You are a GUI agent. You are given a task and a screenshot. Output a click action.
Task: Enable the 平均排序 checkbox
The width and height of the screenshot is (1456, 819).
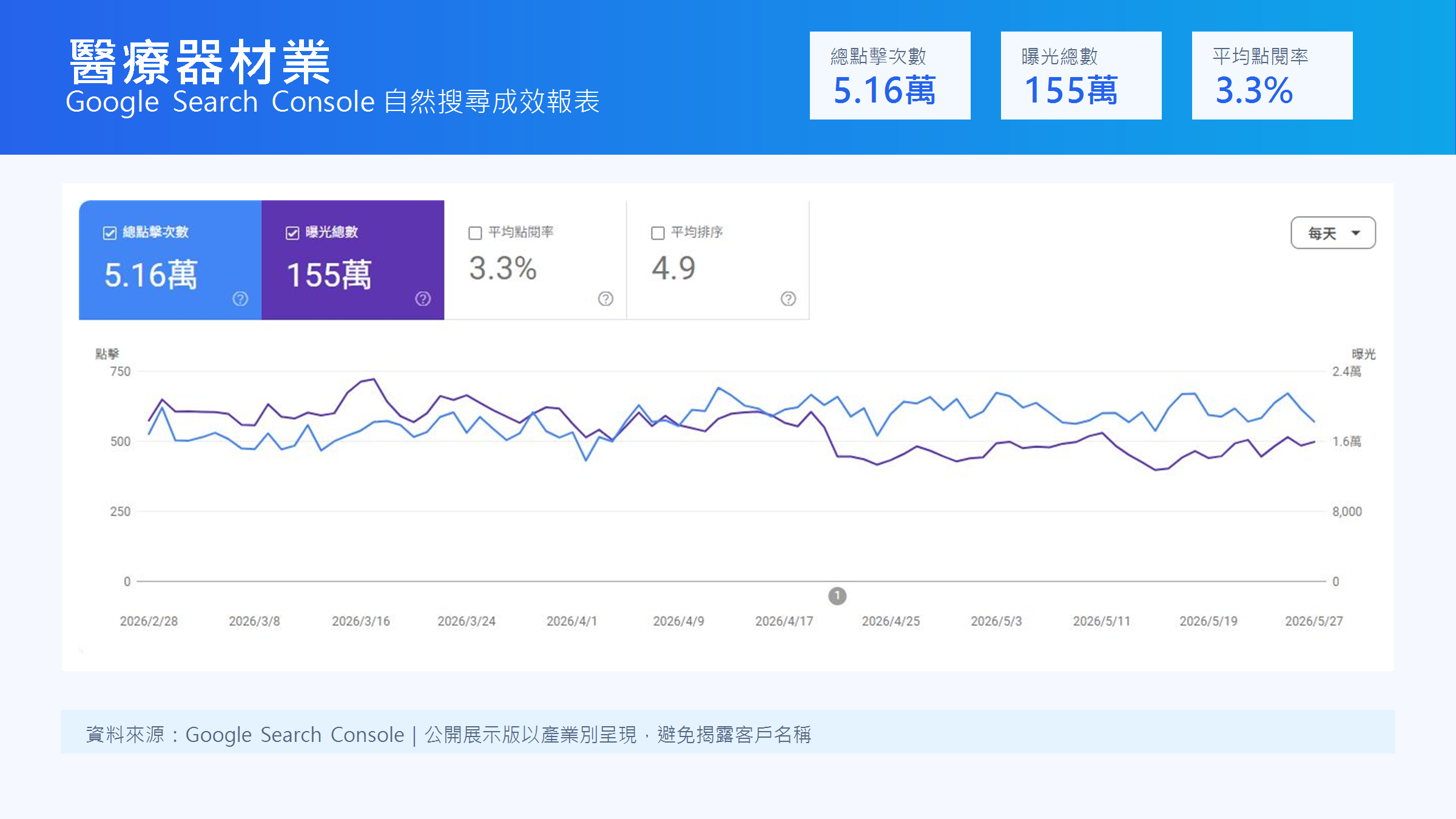coord(658,233)
